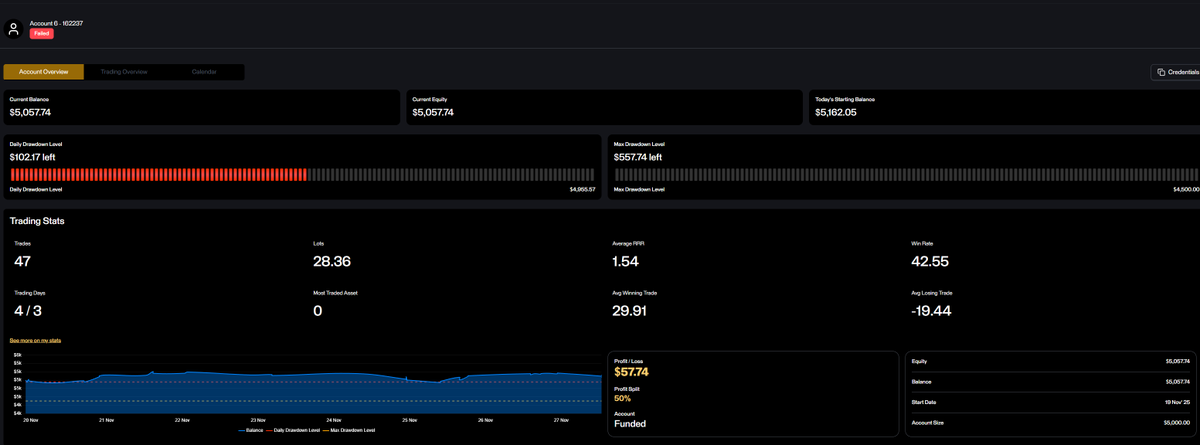1200x445 pixels.
Task: Toggle Max Drawdown Level in the chart legend
Action: click(x=348, y=430)
